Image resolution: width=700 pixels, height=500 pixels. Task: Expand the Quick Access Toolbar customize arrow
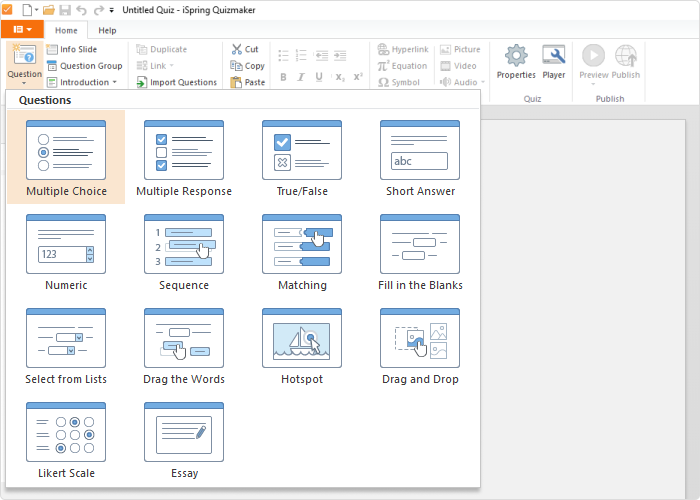click(x=112, y=10)
